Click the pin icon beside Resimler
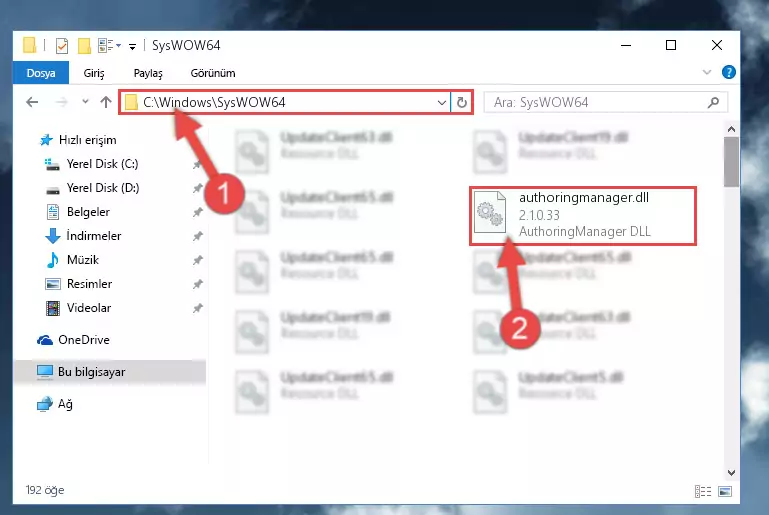Image resolution: width=769 pixels, height=515 pixels. coord(197,284)
